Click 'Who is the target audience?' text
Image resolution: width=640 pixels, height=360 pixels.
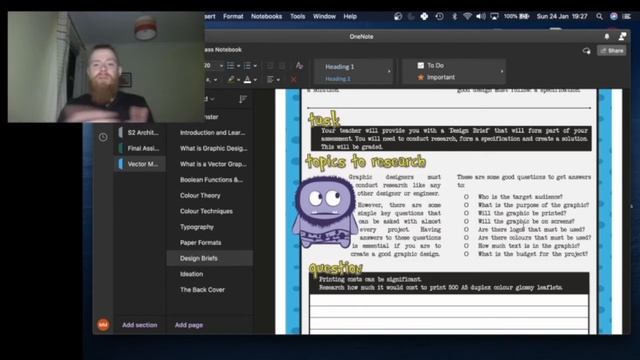point(520,197)
